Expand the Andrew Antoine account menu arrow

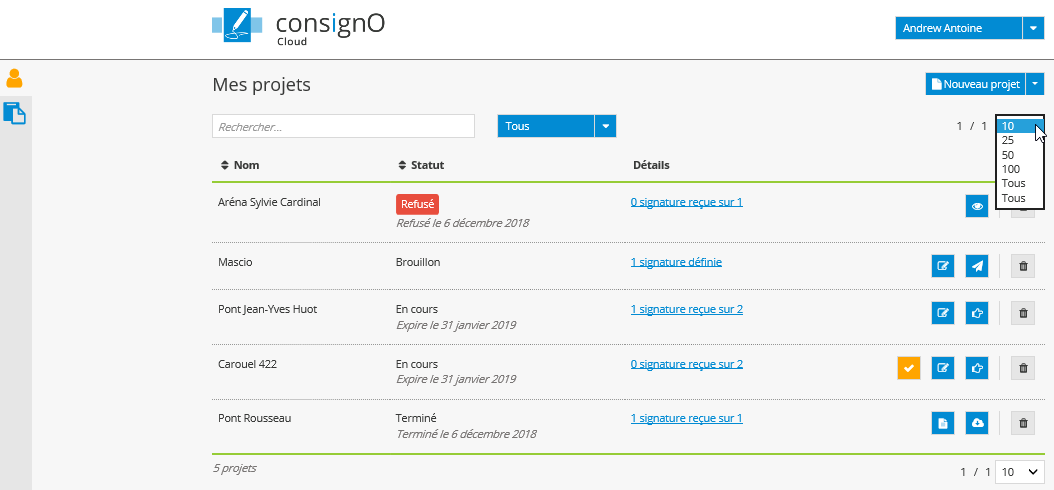click(x=1033, y=29)
